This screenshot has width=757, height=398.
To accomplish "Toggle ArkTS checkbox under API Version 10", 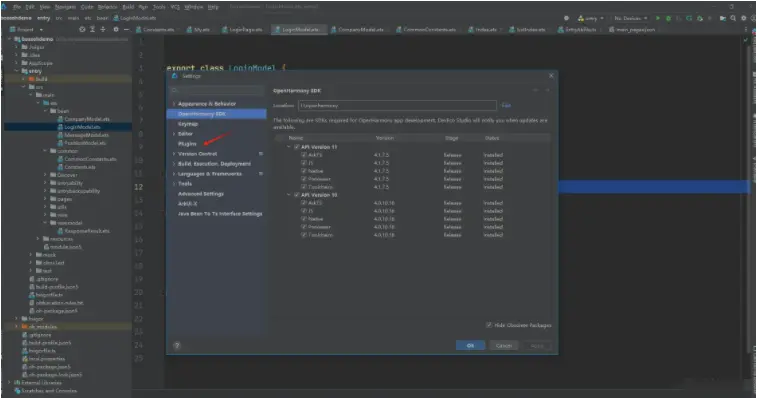I will tap(304, 203).
